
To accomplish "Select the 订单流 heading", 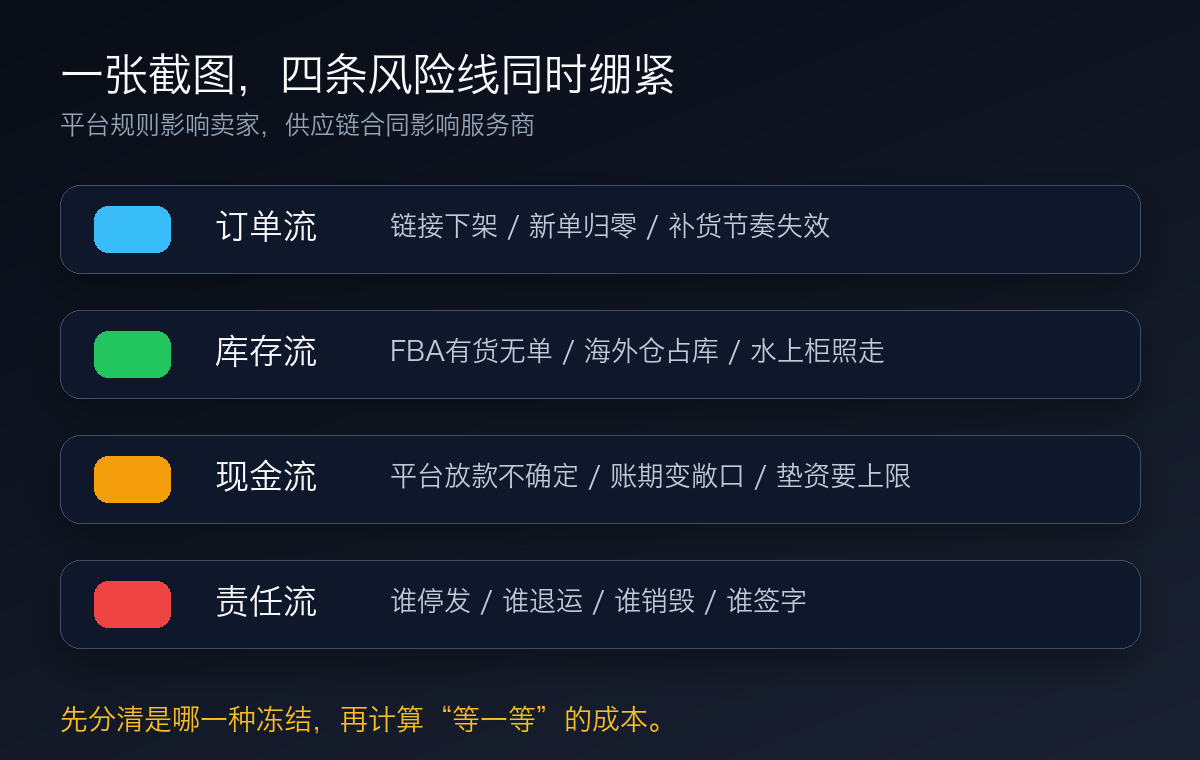I will click(x=266, y=227).
